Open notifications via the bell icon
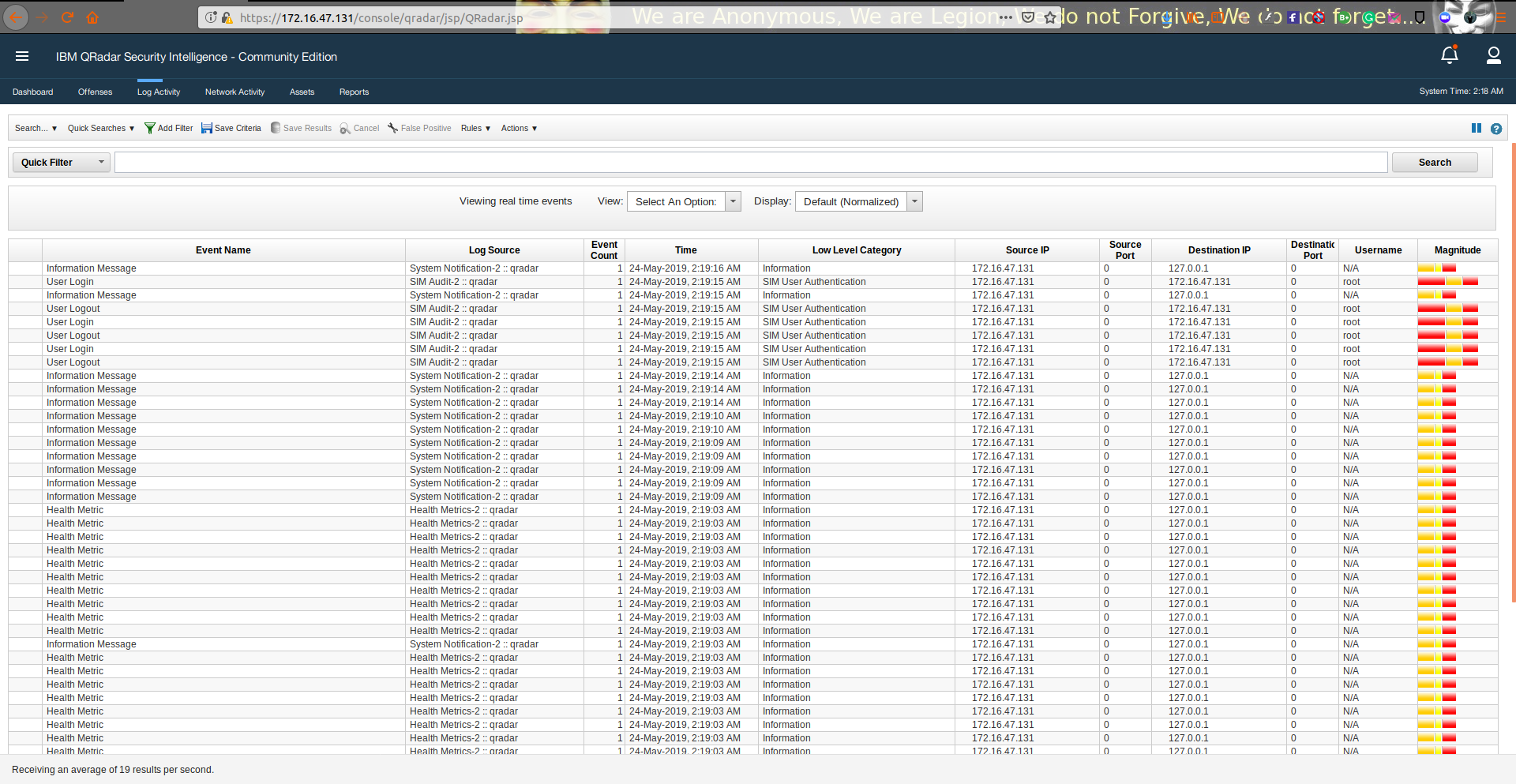1516x784 pixels. [1449, 55]
